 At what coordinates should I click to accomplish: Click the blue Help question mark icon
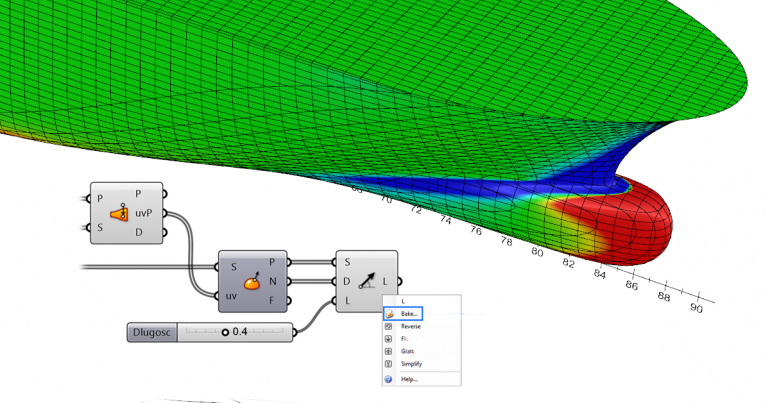[389, 380]
